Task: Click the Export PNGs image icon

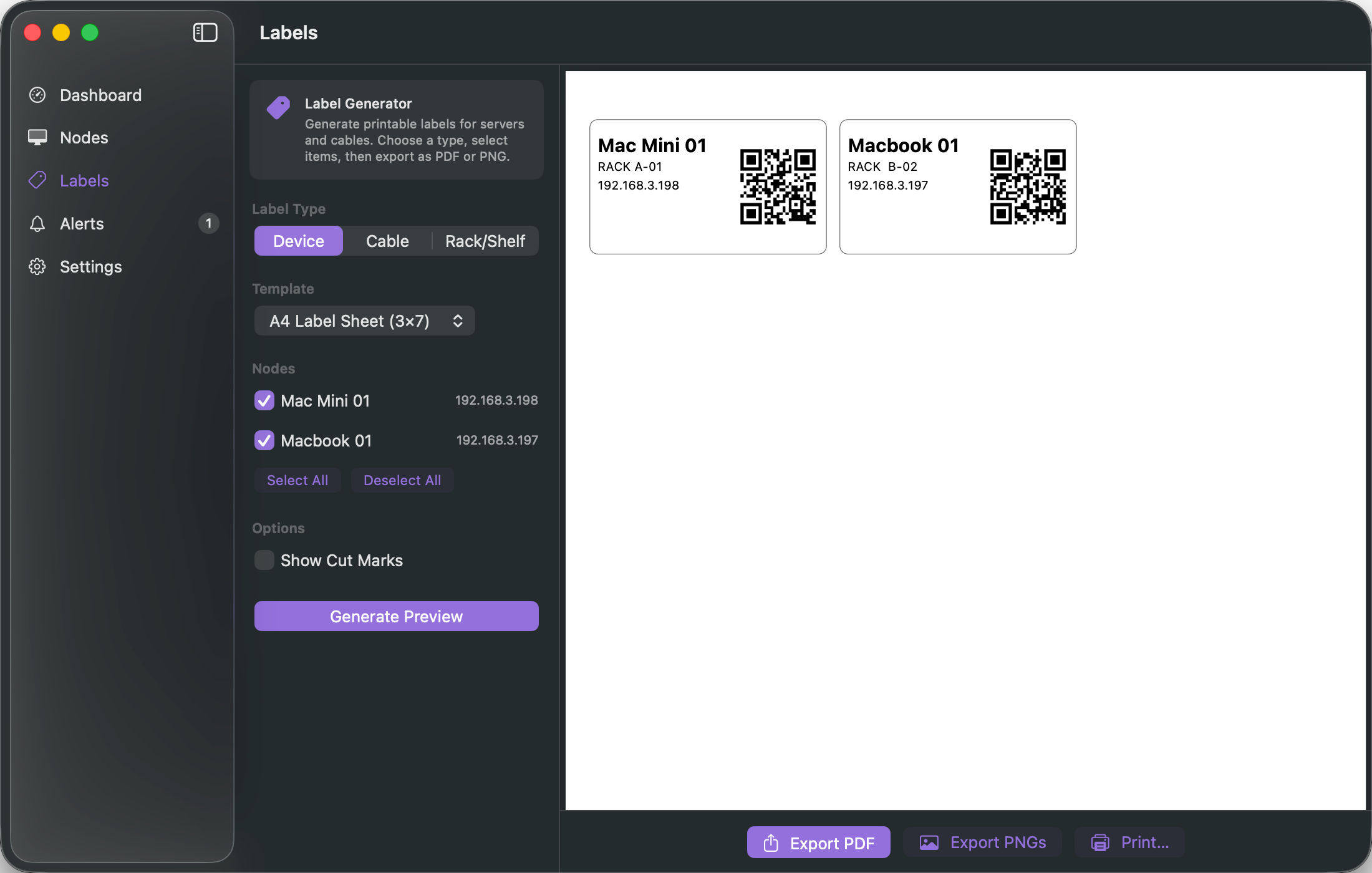Action: coord(929,842)
